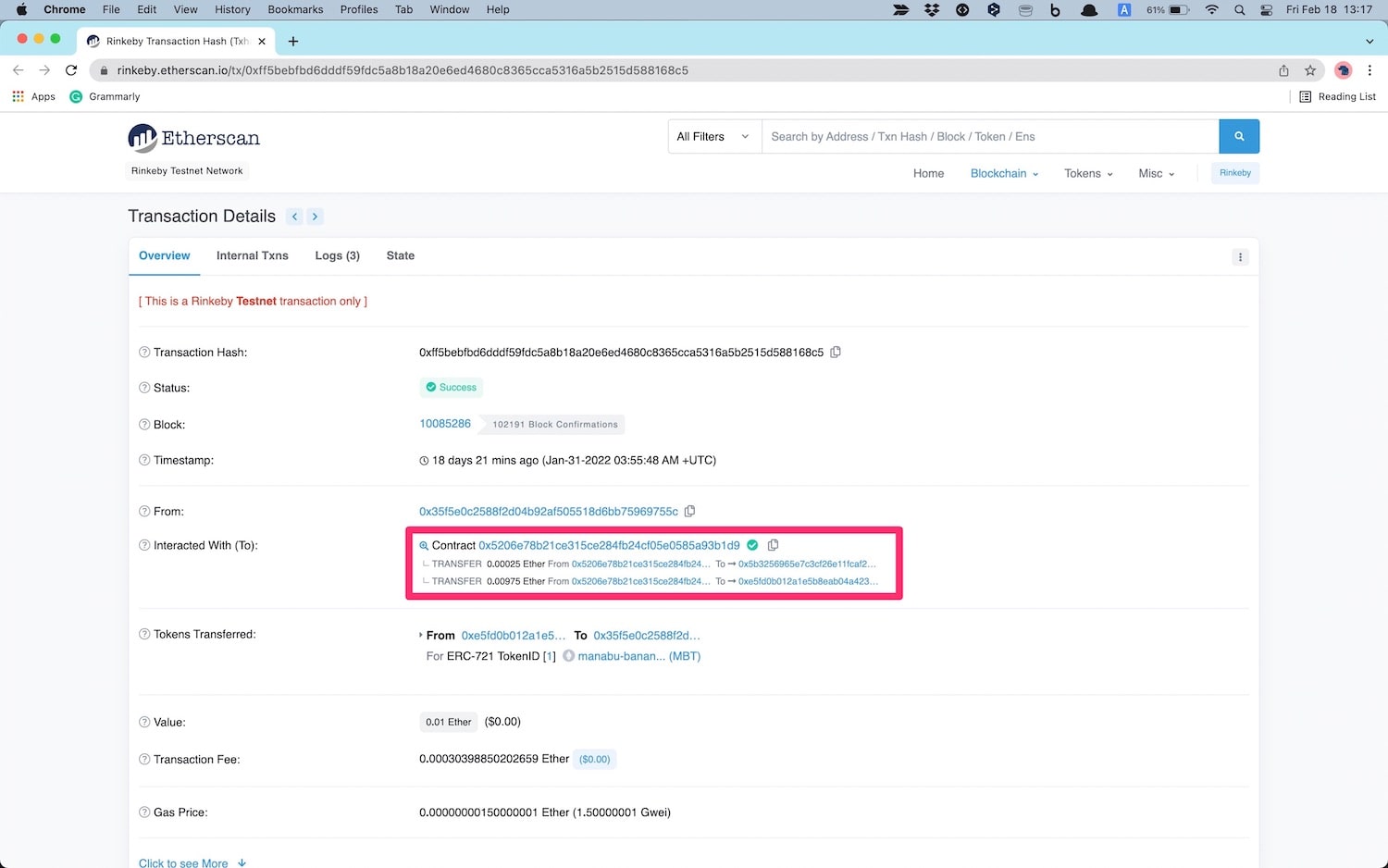Open the tab search chevron in Chrome
The image size is (1388, 868).
pyautogui.click(x=1369, y=41)
